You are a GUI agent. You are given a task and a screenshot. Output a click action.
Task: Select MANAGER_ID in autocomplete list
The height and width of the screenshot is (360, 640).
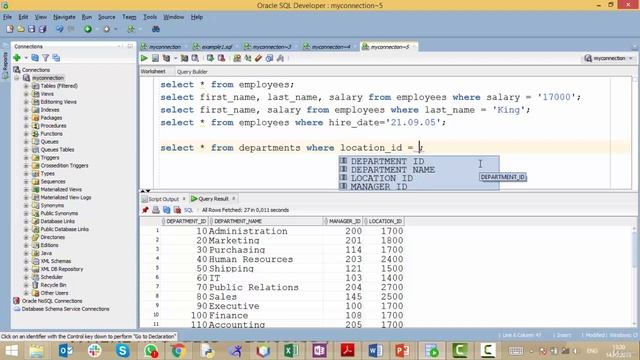379,187
